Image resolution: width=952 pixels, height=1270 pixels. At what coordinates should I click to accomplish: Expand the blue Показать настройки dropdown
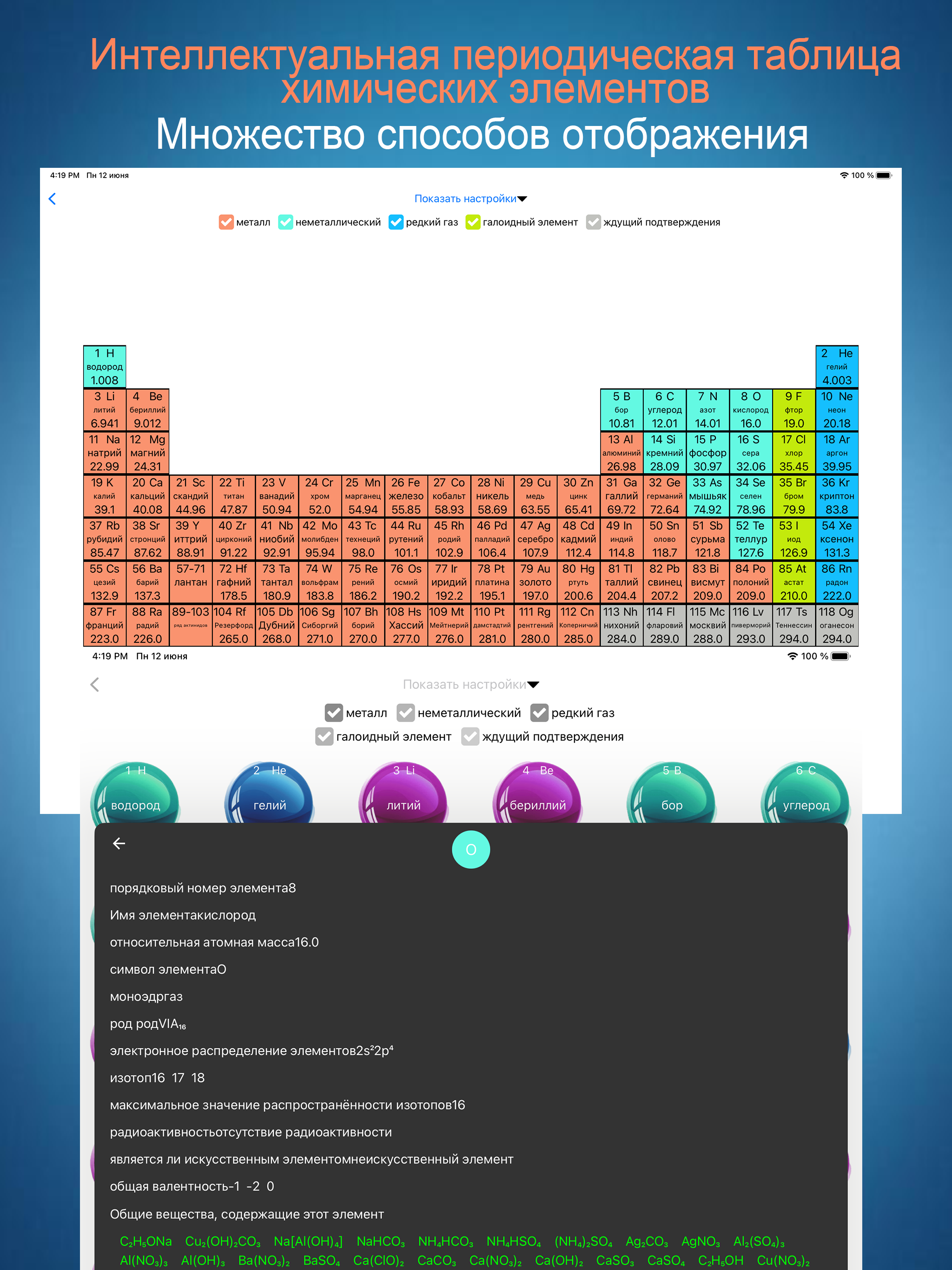[470, 198]
